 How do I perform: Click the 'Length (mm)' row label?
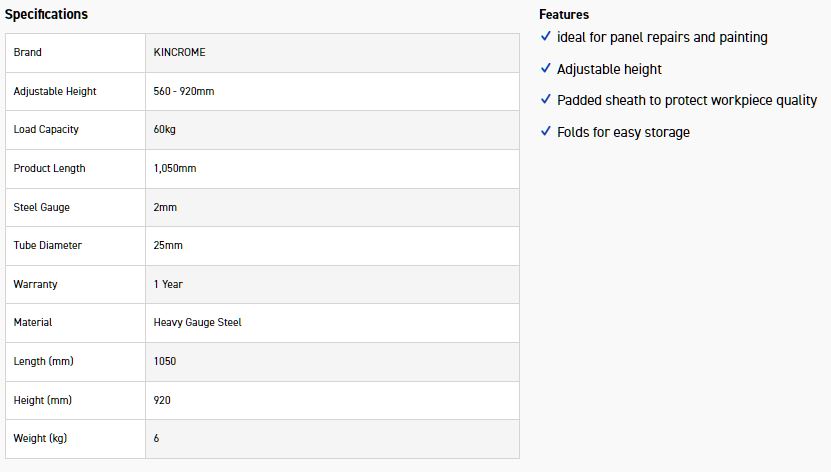(43, 361)
